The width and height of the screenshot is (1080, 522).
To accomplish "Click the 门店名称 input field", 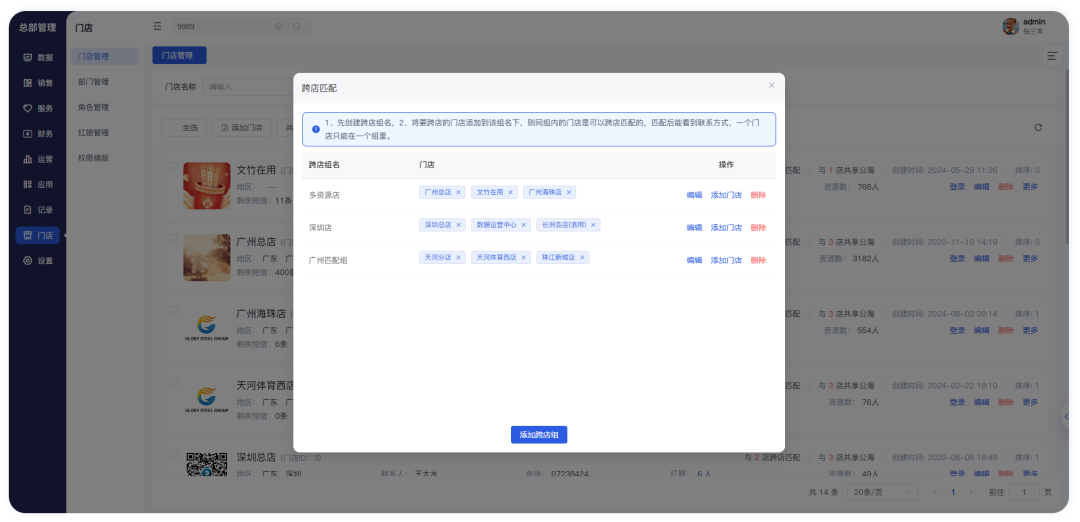I will click(249, 87).
